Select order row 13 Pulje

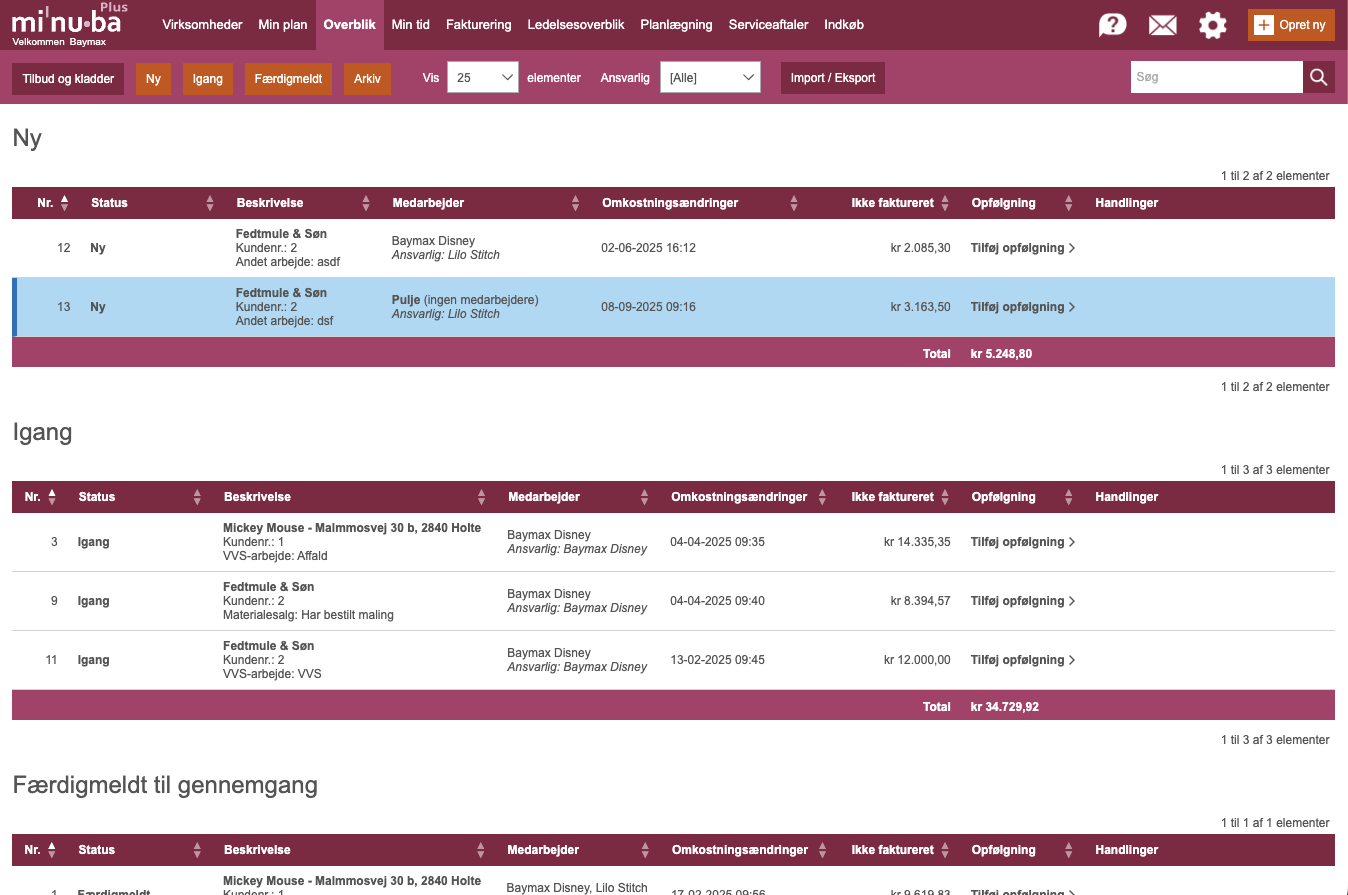click(x=464, y=307)
